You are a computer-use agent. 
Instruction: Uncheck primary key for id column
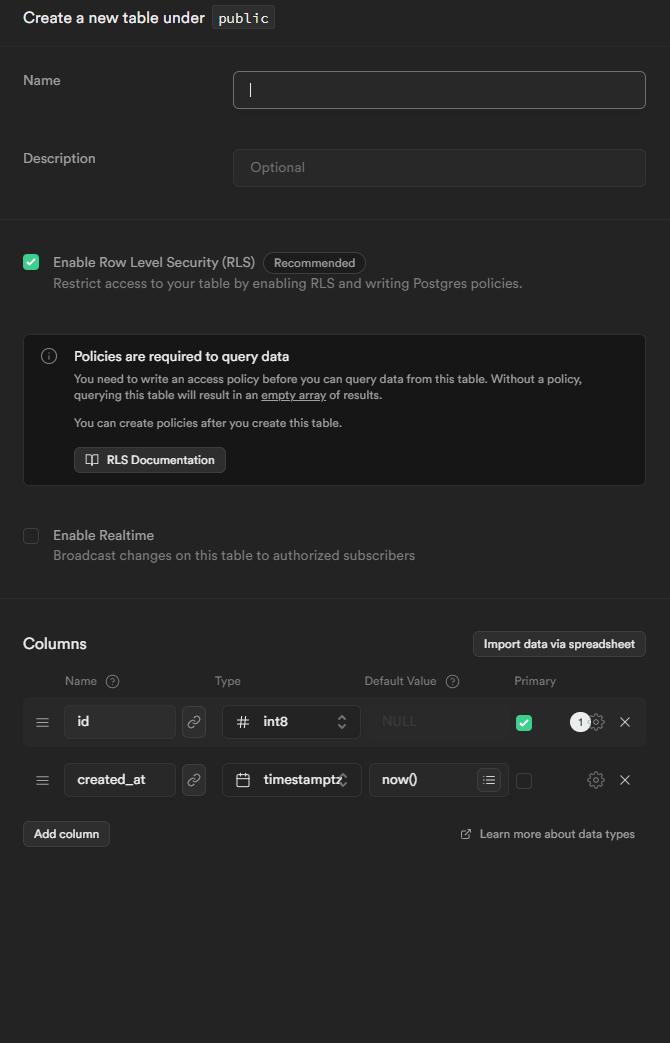524,723
